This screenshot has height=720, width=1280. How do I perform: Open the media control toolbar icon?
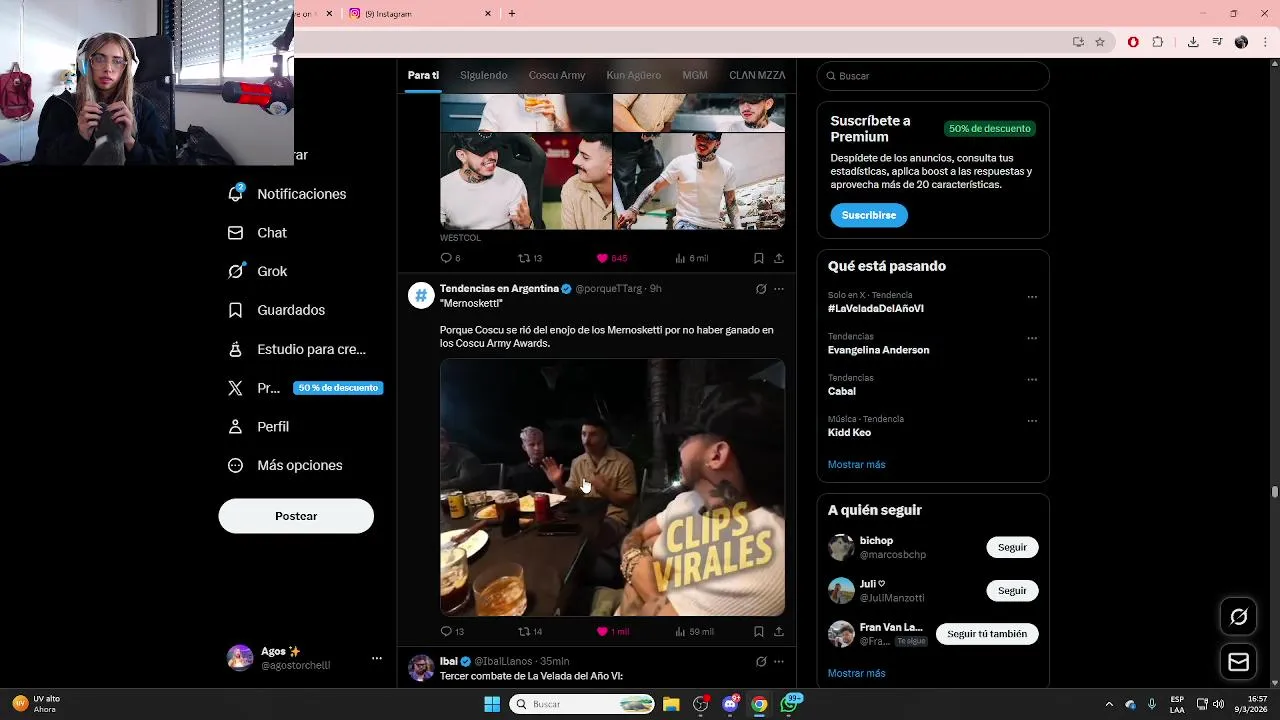(x=1217, y=42)
